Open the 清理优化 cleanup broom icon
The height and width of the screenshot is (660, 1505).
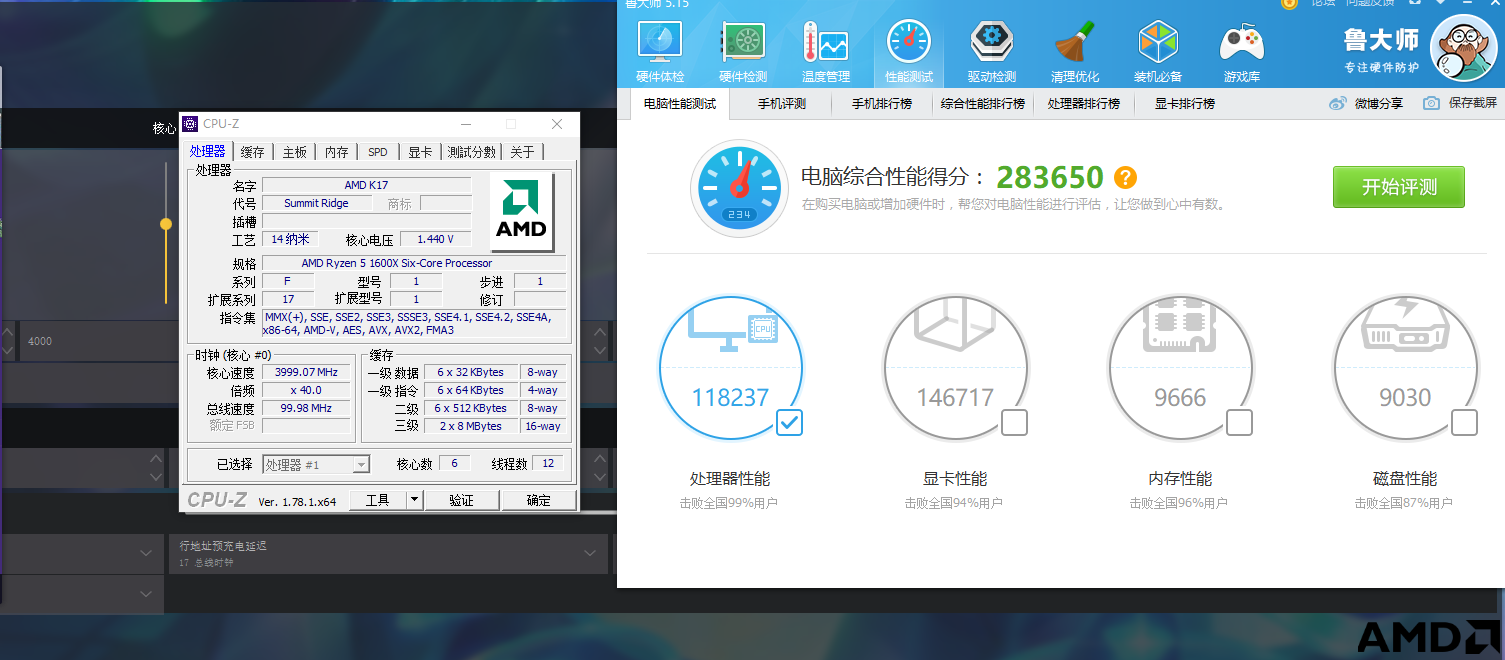(1075, 43)
